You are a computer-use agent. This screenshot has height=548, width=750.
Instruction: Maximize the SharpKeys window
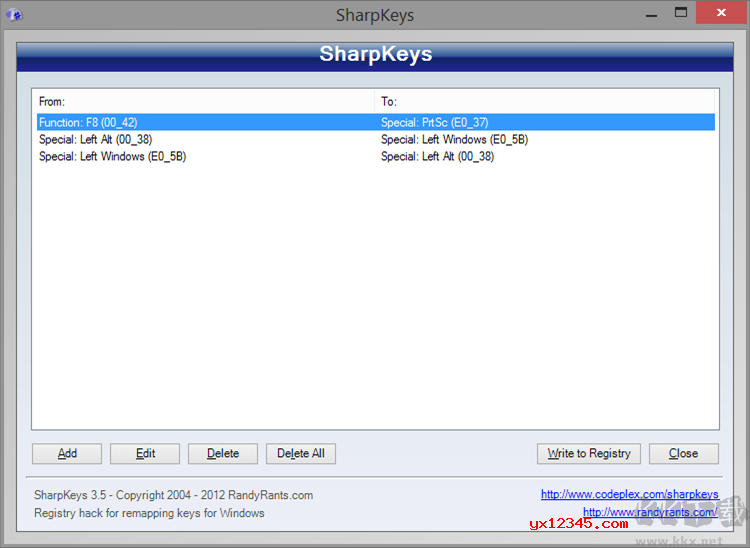click(x=681, y=13)
